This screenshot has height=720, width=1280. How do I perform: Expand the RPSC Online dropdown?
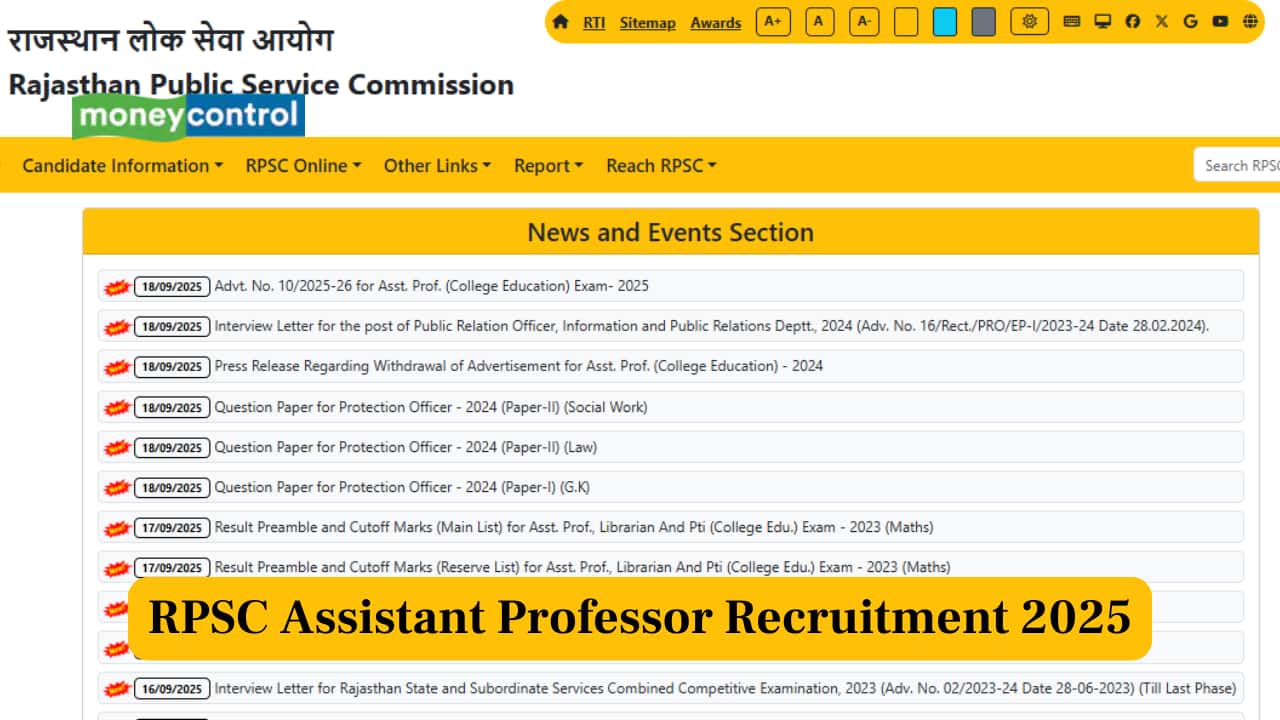pos(303,166)
